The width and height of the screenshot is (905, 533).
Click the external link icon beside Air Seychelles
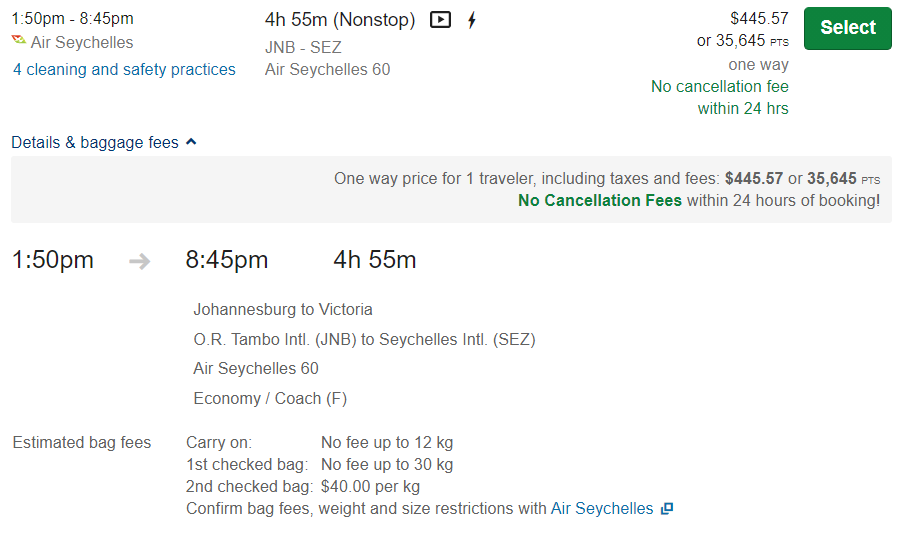pos(667,509)
